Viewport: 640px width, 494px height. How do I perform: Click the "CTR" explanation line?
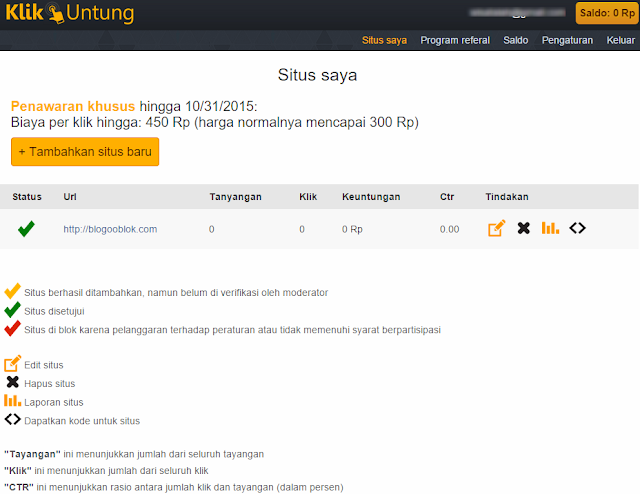[x=174, y=487]
